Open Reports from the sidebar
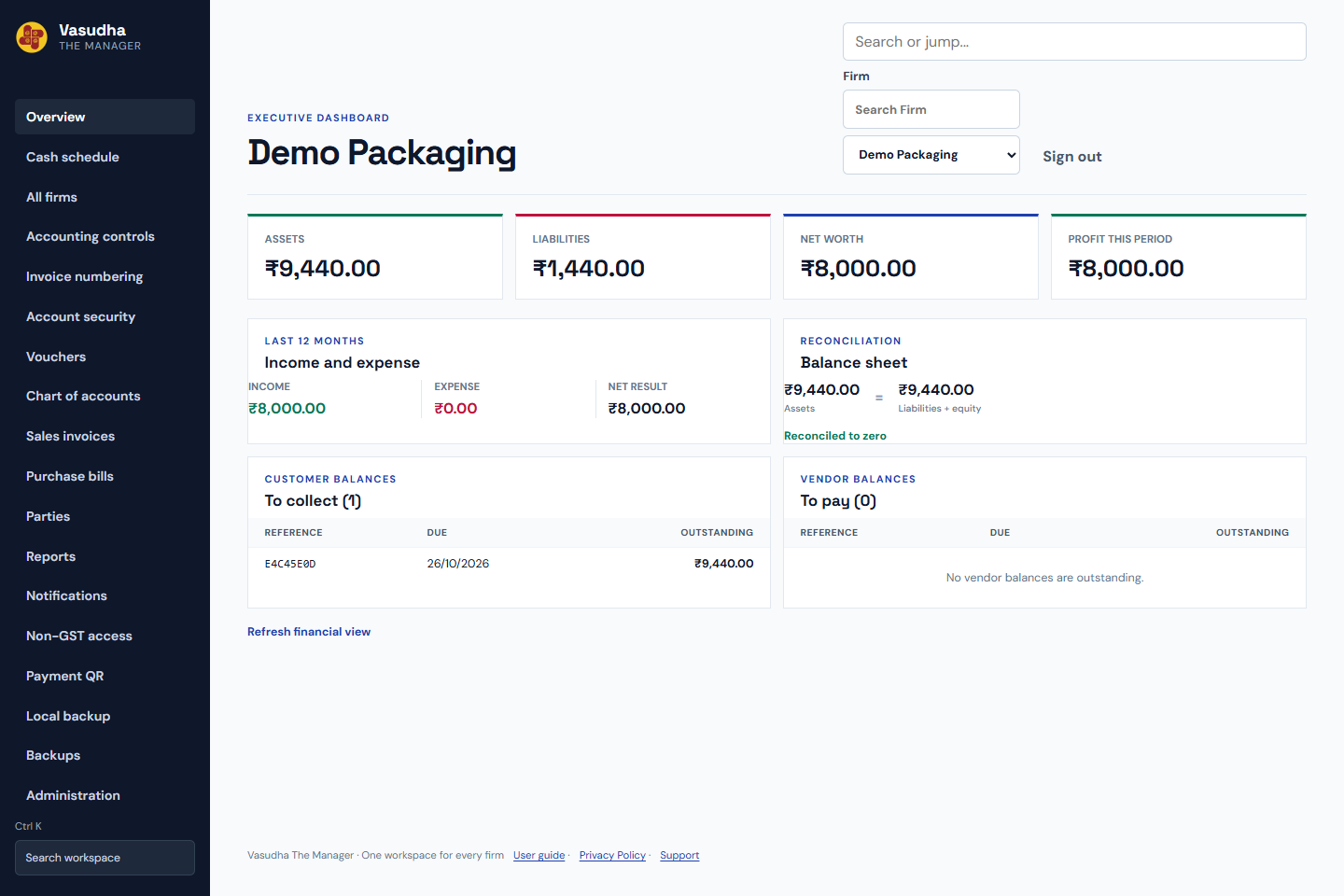Viewport: 1344px width, 896px height. 105,556
